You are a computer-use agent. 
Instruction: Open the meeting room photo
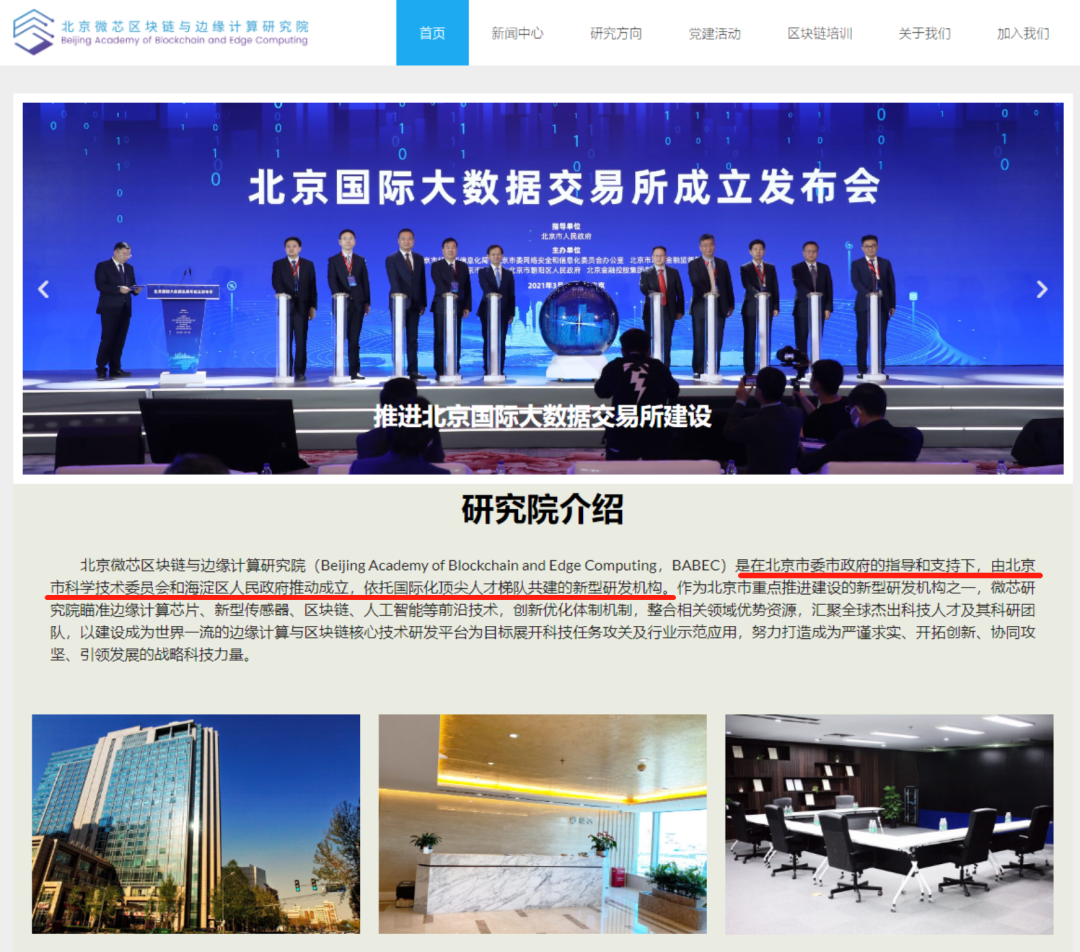coord(889,824)
